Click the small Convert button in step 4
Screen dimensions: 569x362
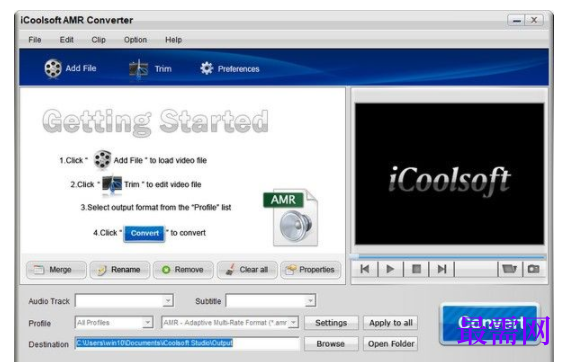[x=144, y=233]
